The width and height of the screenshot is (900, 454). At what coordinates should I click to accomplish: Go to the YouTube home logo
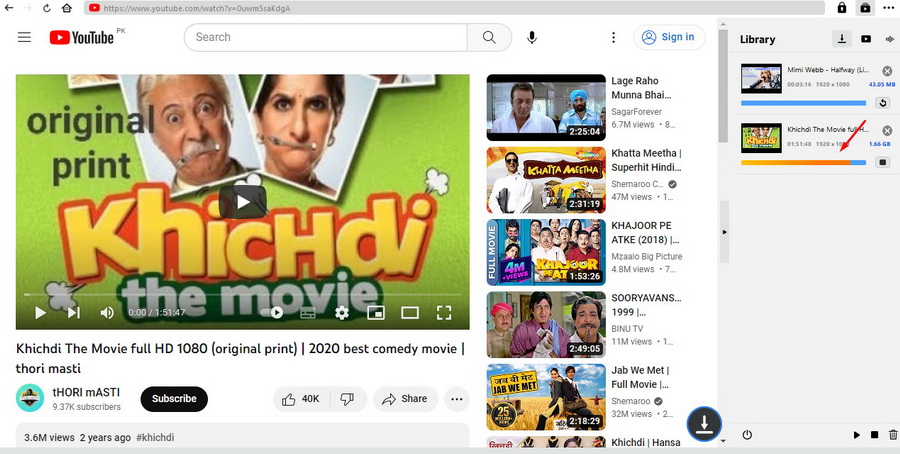point(82,37)
